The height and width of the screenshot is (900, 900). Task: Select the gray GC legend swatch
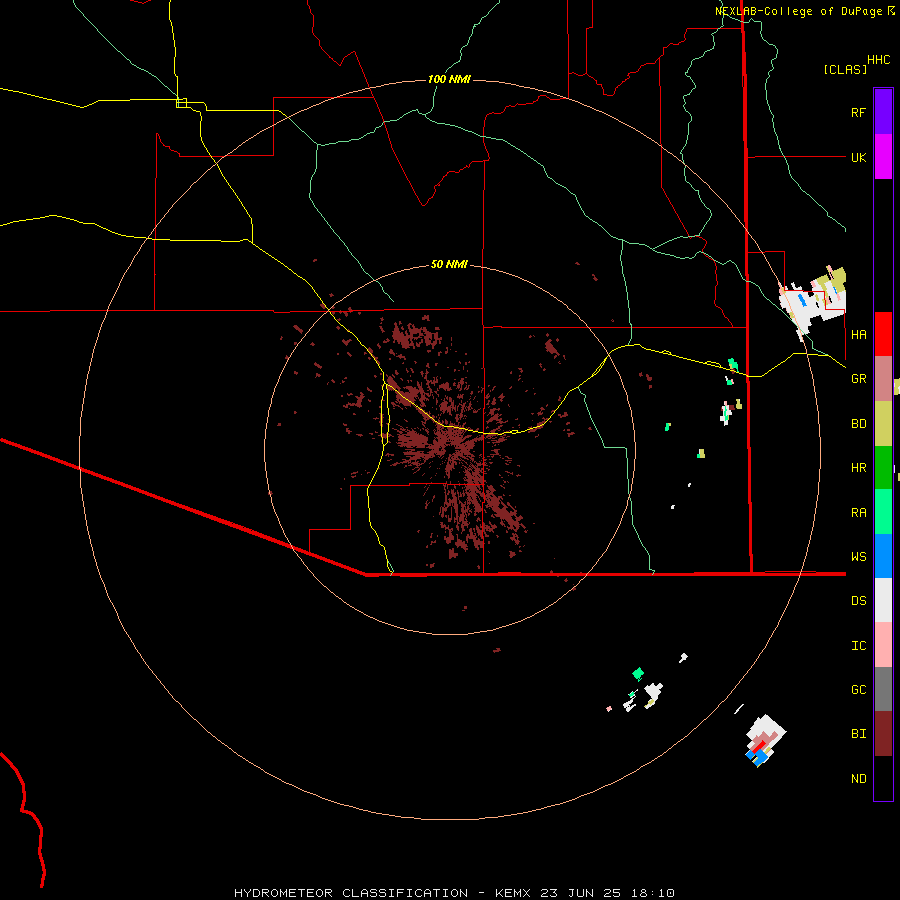[x=883, y=689]
